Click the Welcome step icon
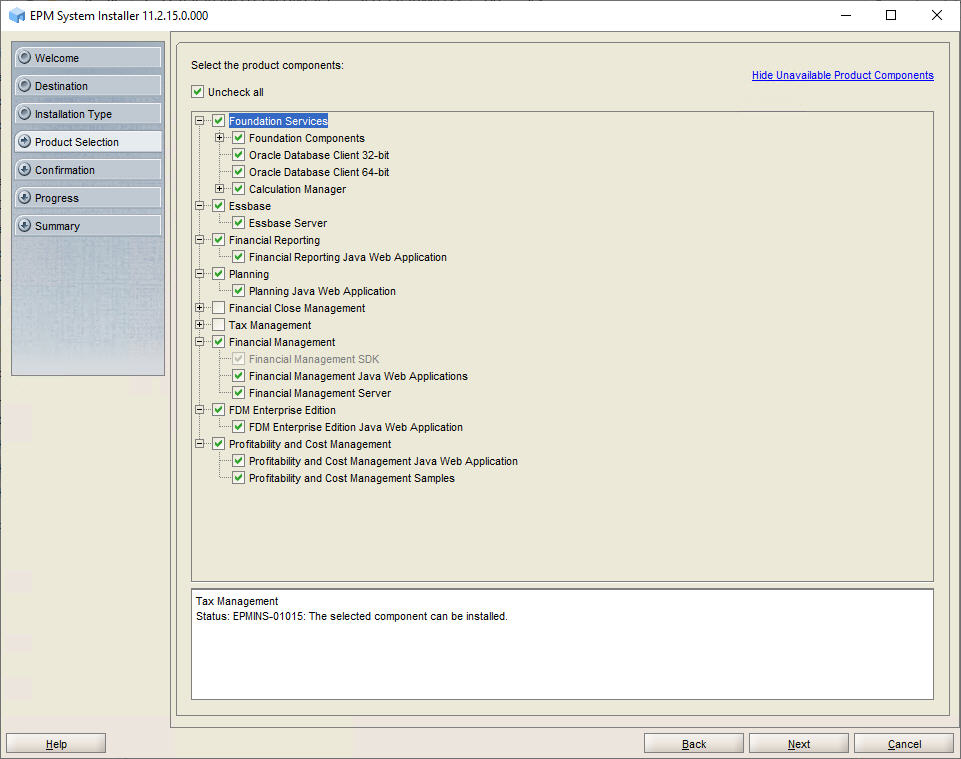 [25, 57]
